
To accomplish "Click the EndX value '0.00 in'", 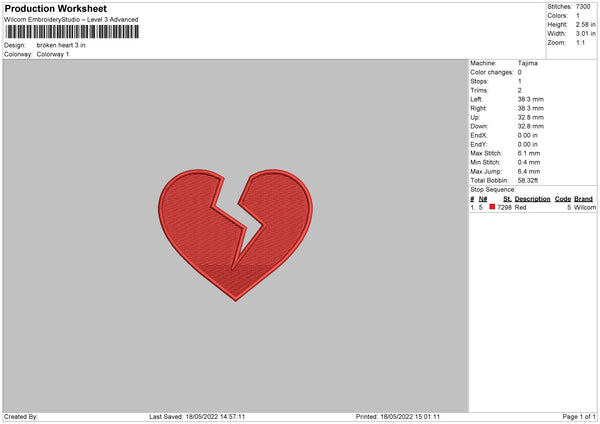I will coord(528,135).
